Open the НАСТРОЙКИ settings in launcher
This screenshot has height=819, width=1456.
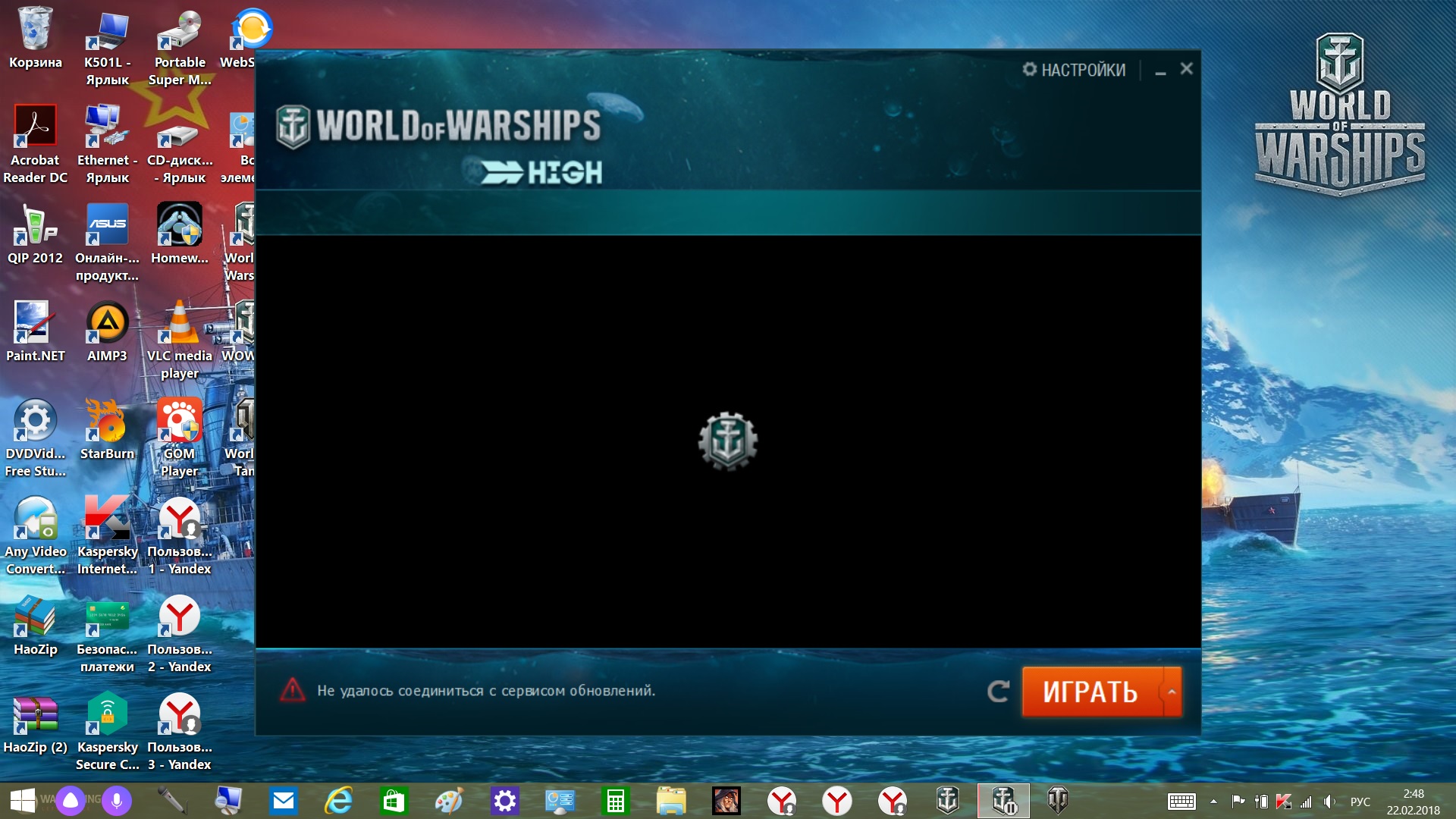pos(1074,70)
